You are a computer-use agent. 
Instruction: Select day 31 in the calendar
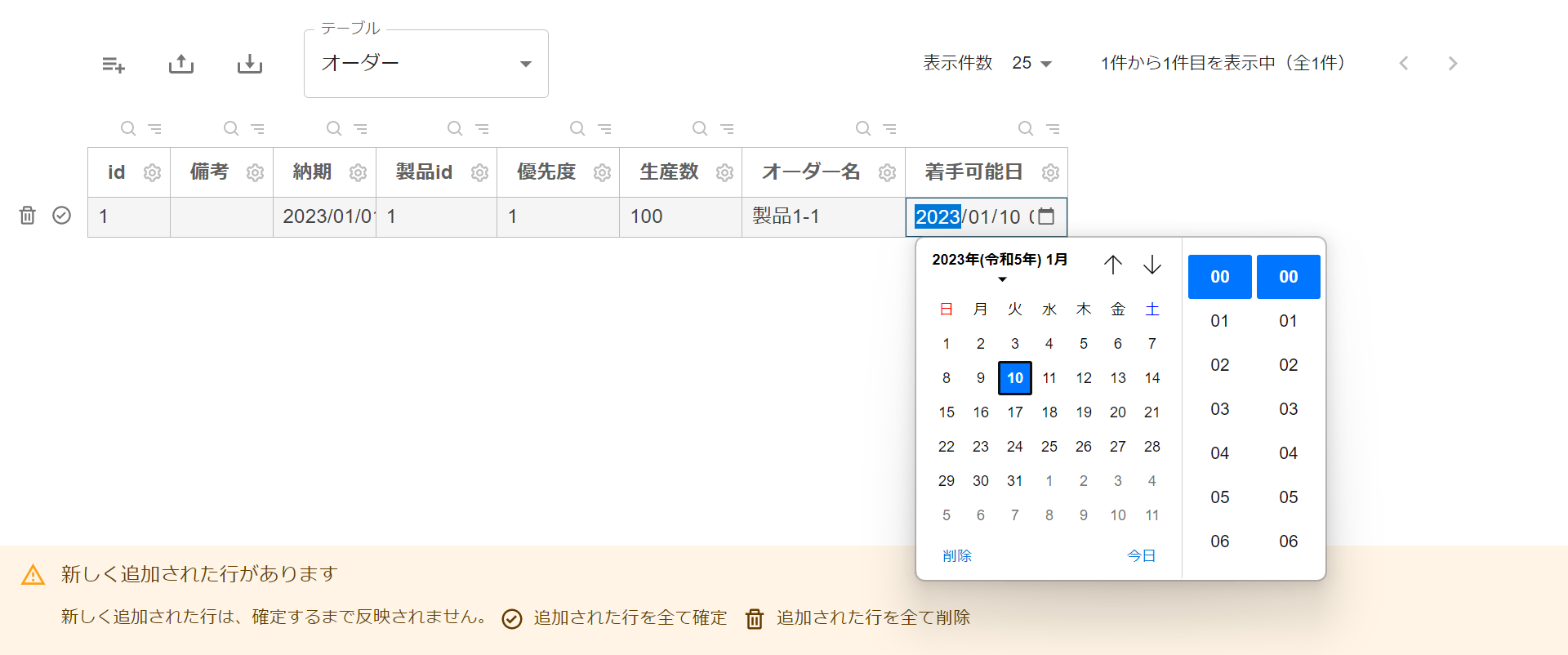[x=1015, y=481]
